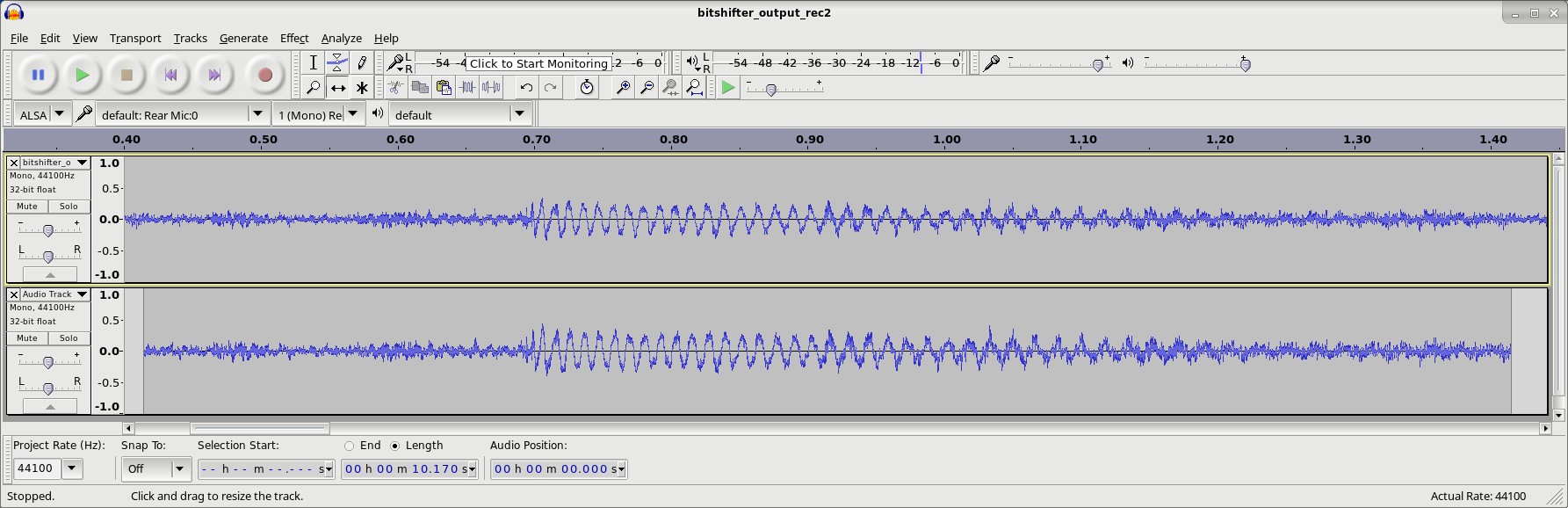Click the Fit Selection zoom icon
The width and height of the screenshot is (1568, 508).
pos(670,88)
